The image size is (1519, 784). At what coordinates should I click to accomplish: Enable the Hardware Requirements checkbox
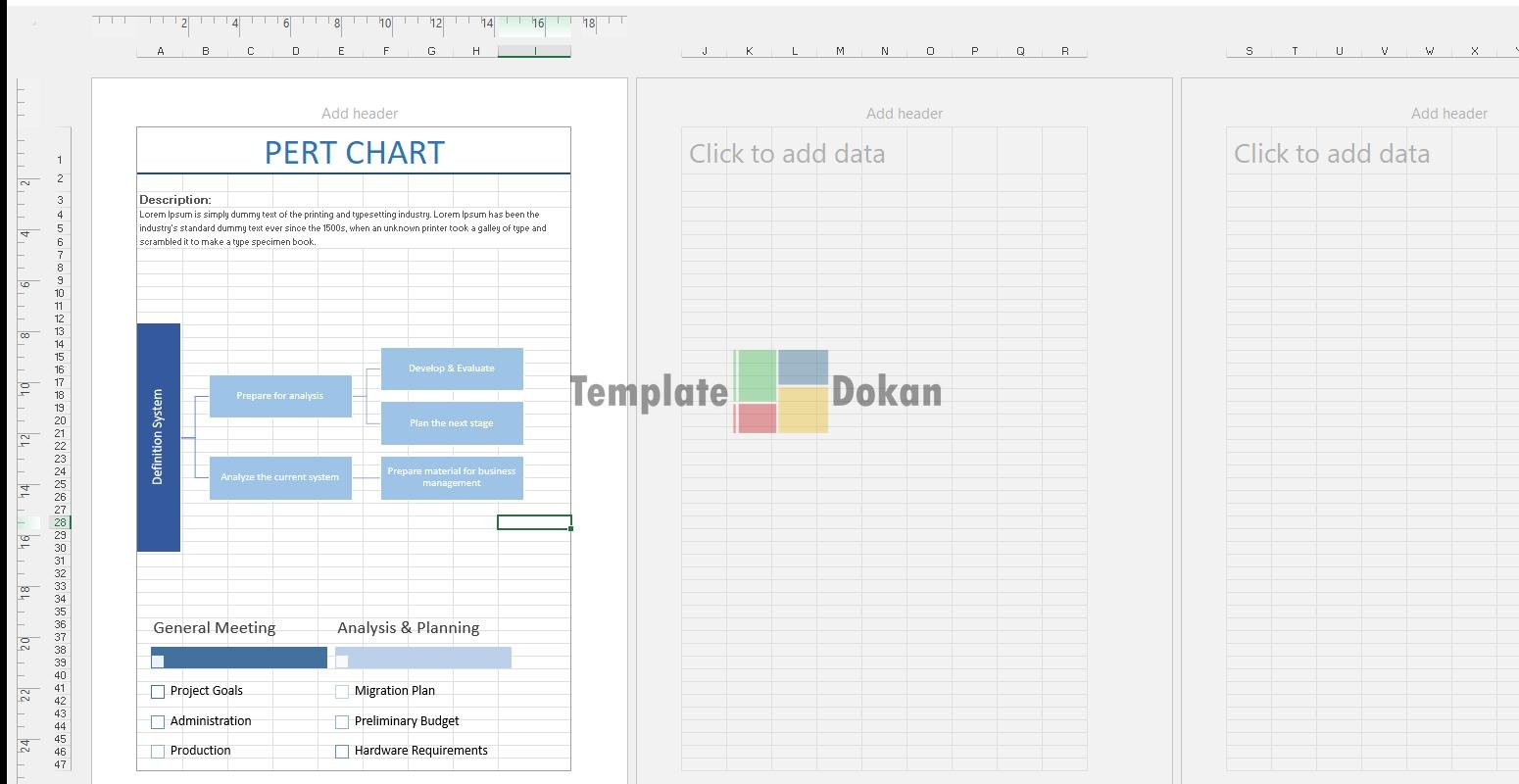click(342, 752)
